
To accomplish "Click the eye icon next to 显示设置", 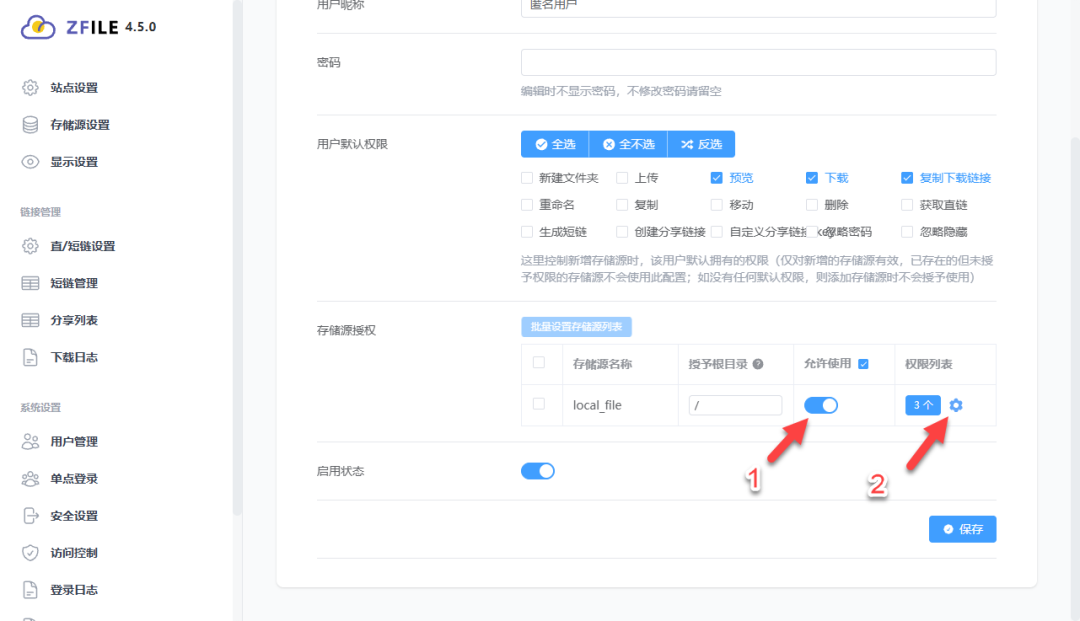I will 29,161.
